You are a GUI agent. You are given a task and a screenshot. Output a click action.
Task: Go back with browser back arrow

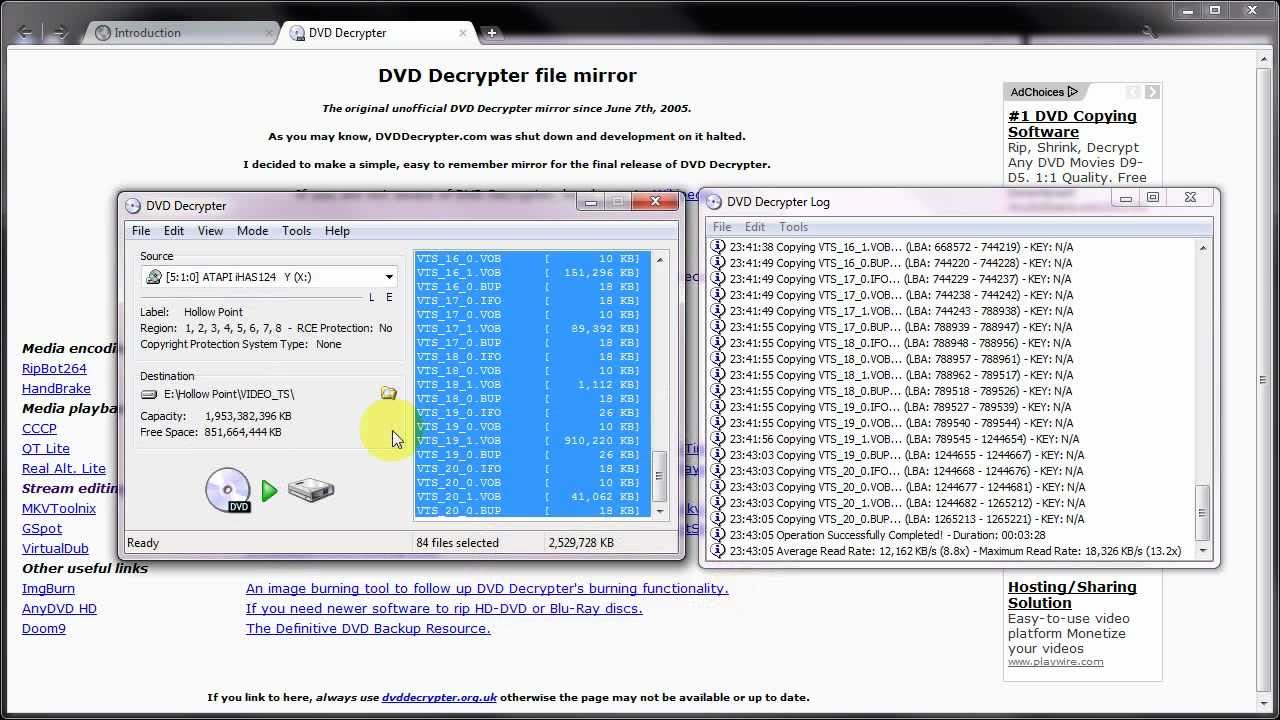coord(26,32)
